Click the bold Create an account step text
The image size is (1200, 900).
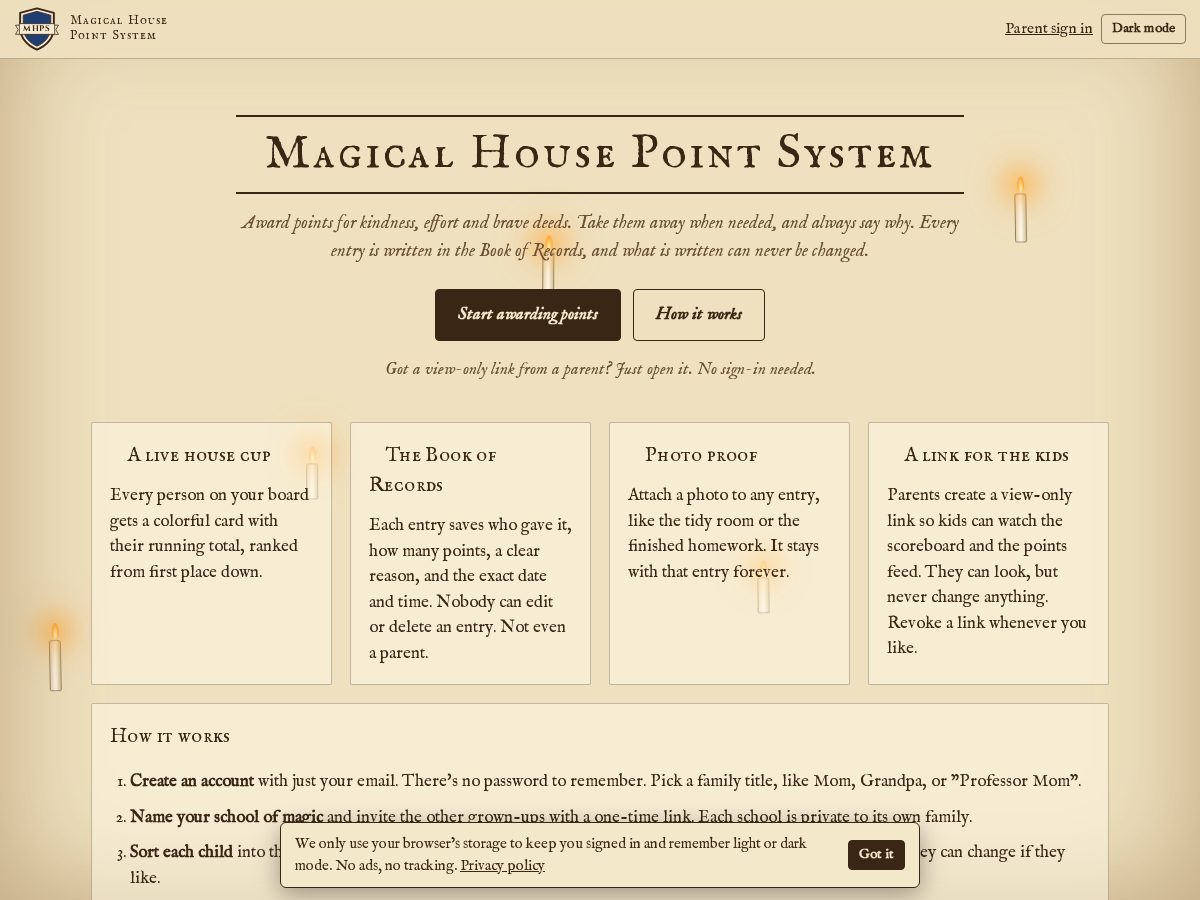(x=192, y=781)
